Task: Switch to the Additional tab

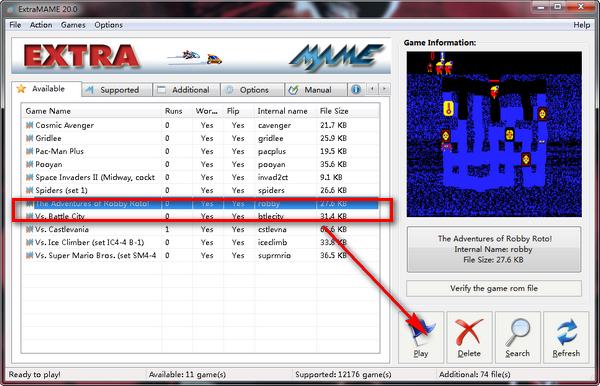Action: (x=186, y=90)
